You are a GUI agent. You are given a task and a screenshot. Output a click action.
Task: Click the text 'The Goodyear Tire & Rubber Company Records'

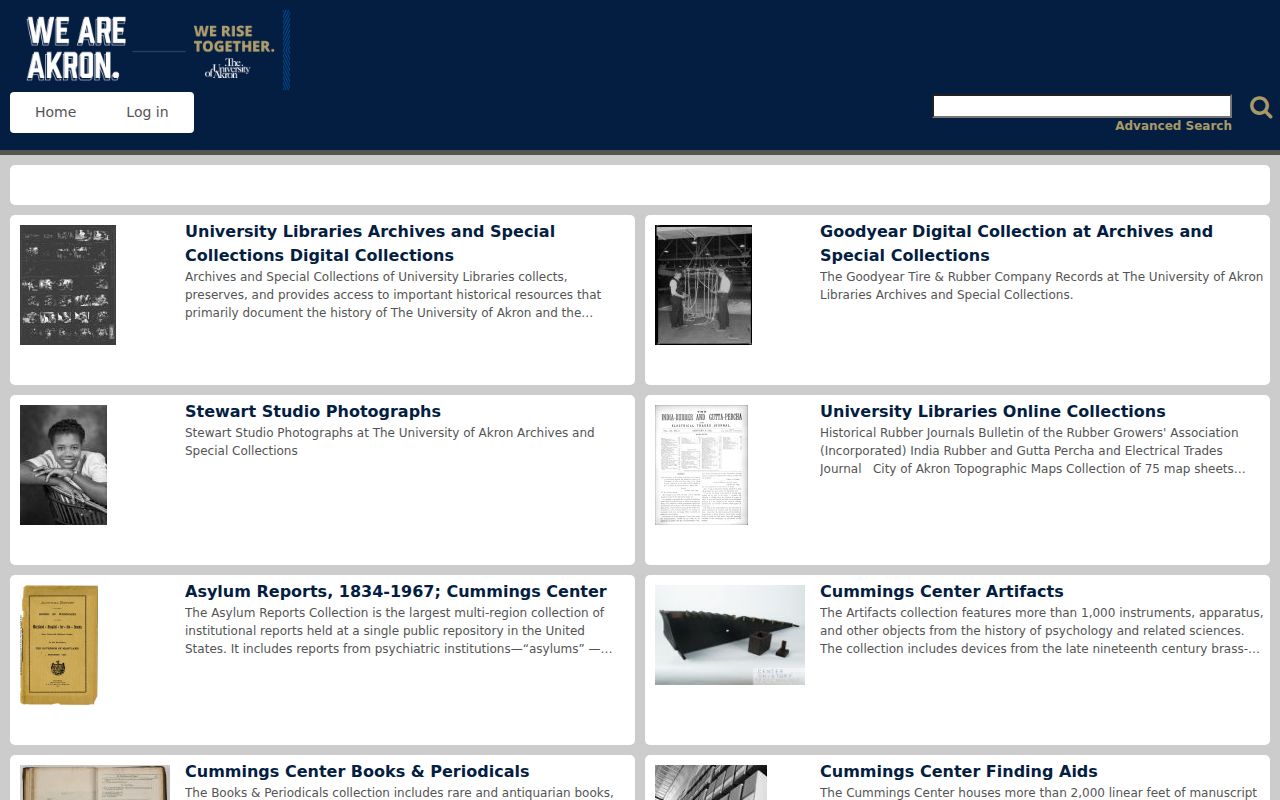coord(1041,286)
